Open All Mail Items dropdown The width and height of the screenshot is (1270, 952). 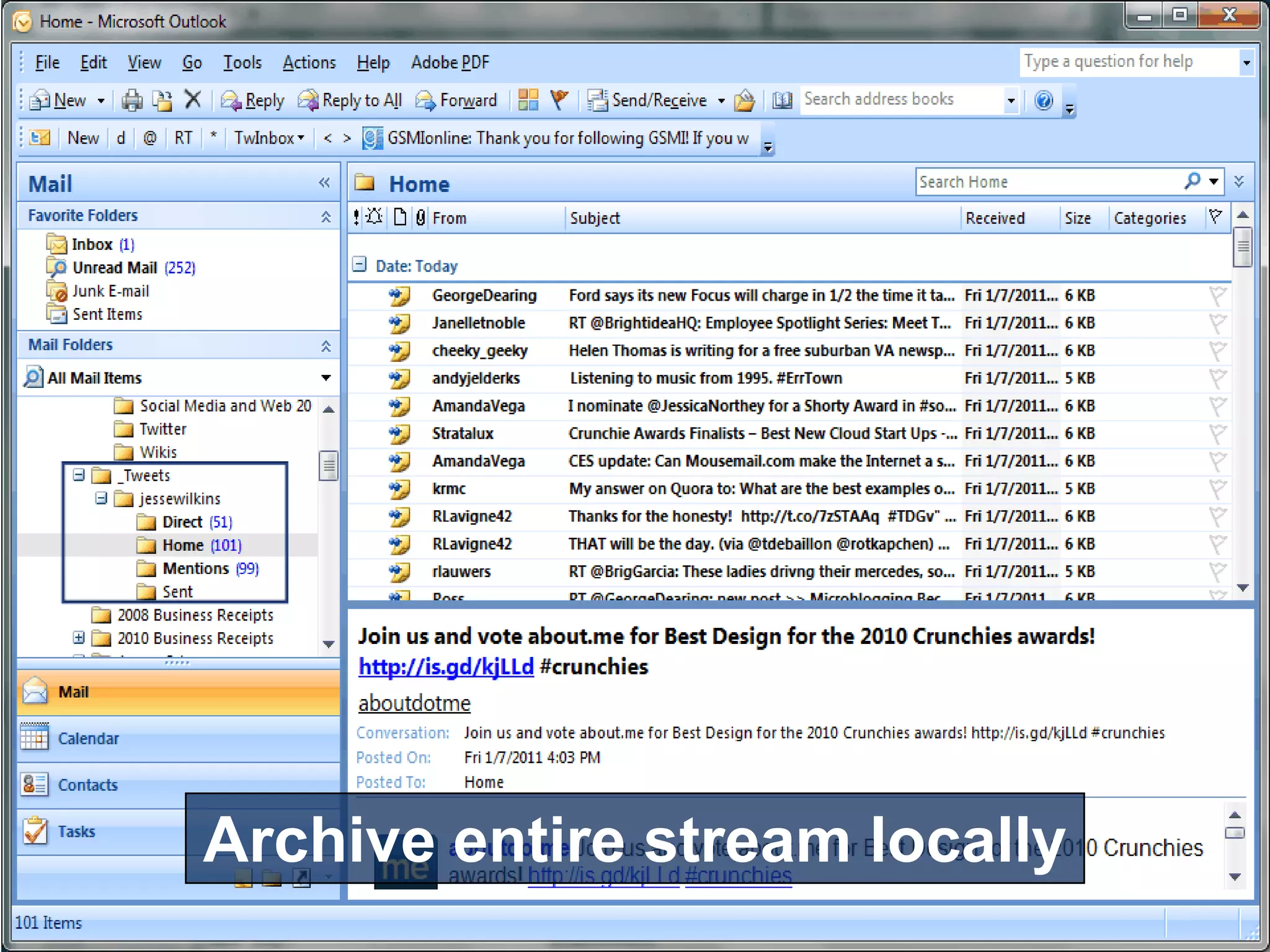(x=326, y=378)
